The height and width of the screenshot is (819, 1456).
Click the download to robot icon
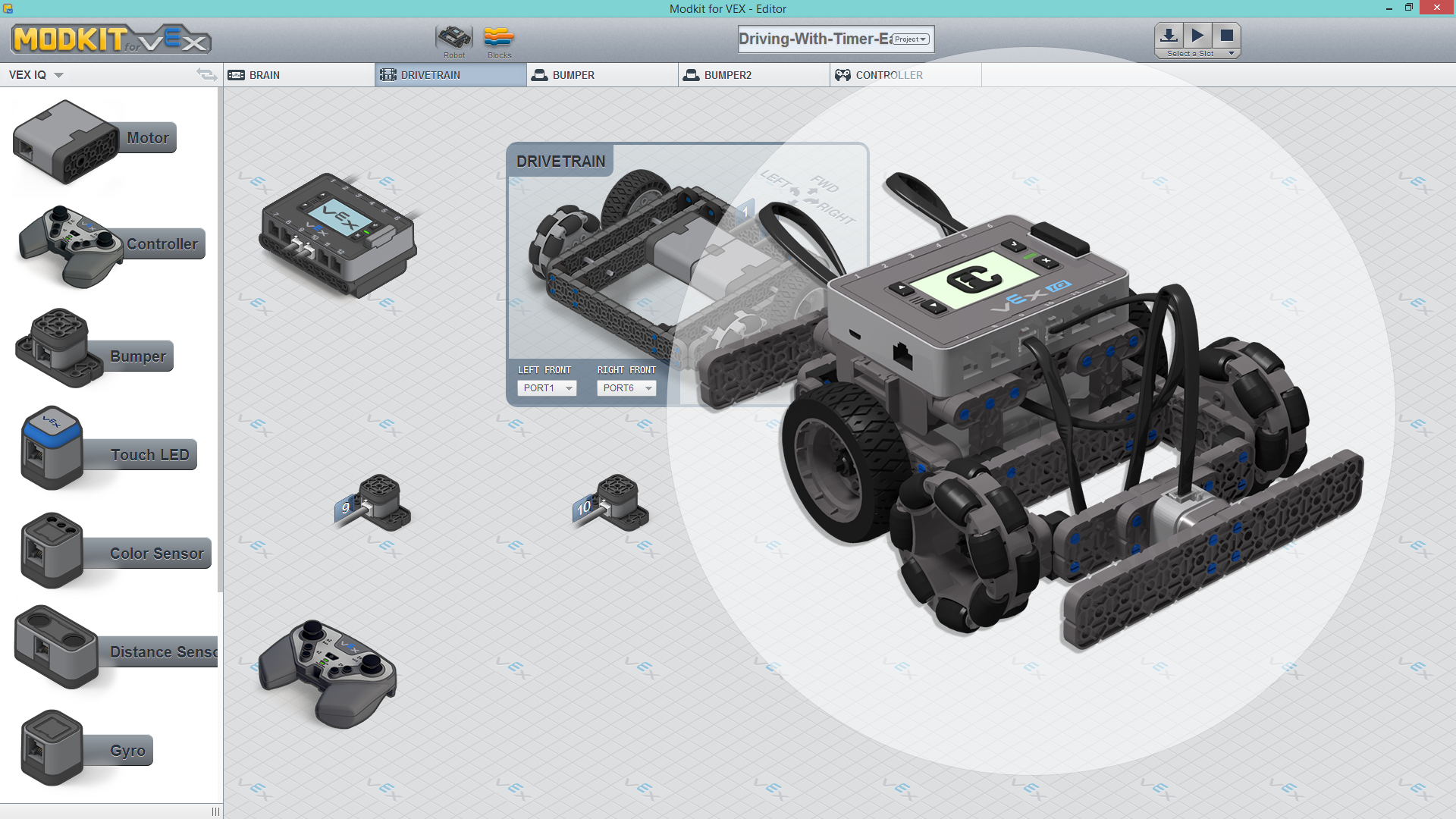[1169, 36]
